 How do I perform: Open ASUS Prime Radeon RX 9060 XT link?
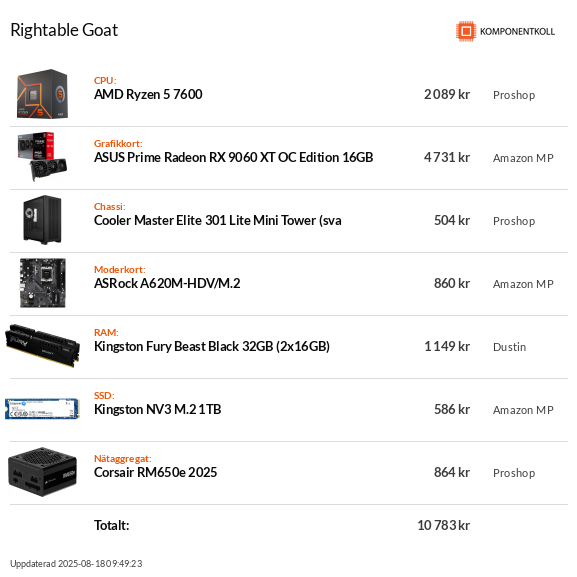[233, 157]
